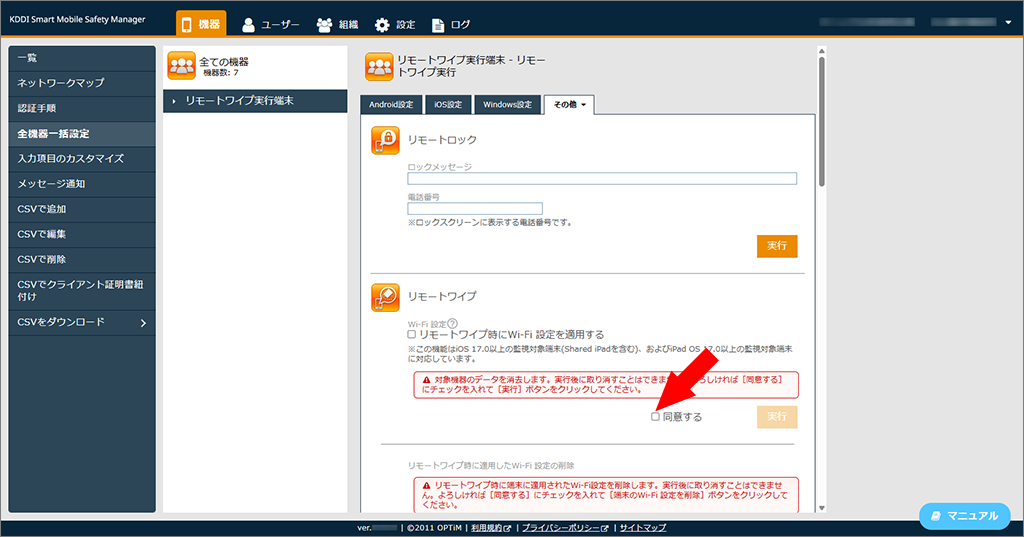
Task: Open 入力項目のカスタマイズ in sidebar
Action: (x=82, y=159)
